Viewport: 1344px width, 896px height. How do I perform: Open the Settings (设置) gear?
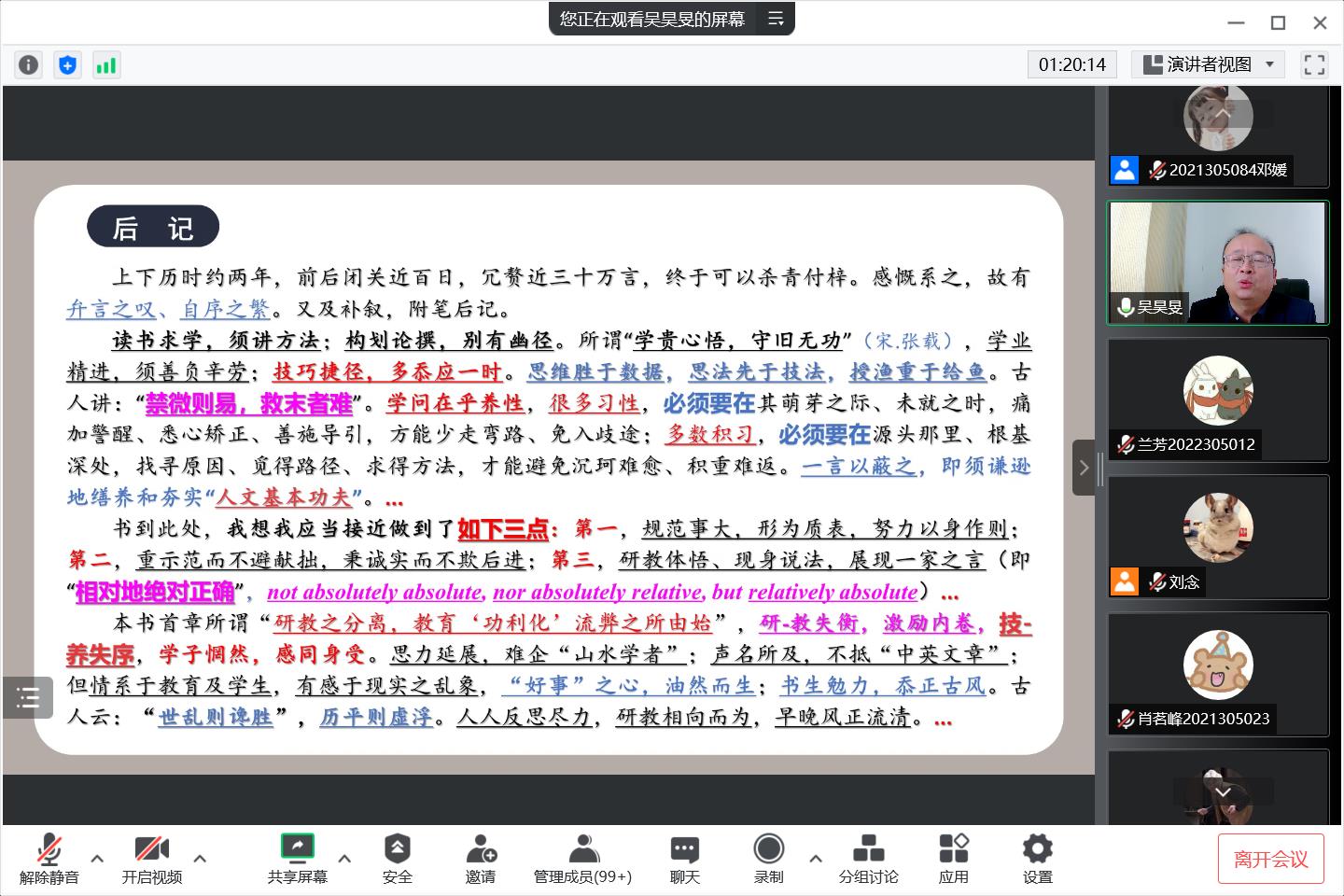pyautogui.click(x=1037, y=858)
